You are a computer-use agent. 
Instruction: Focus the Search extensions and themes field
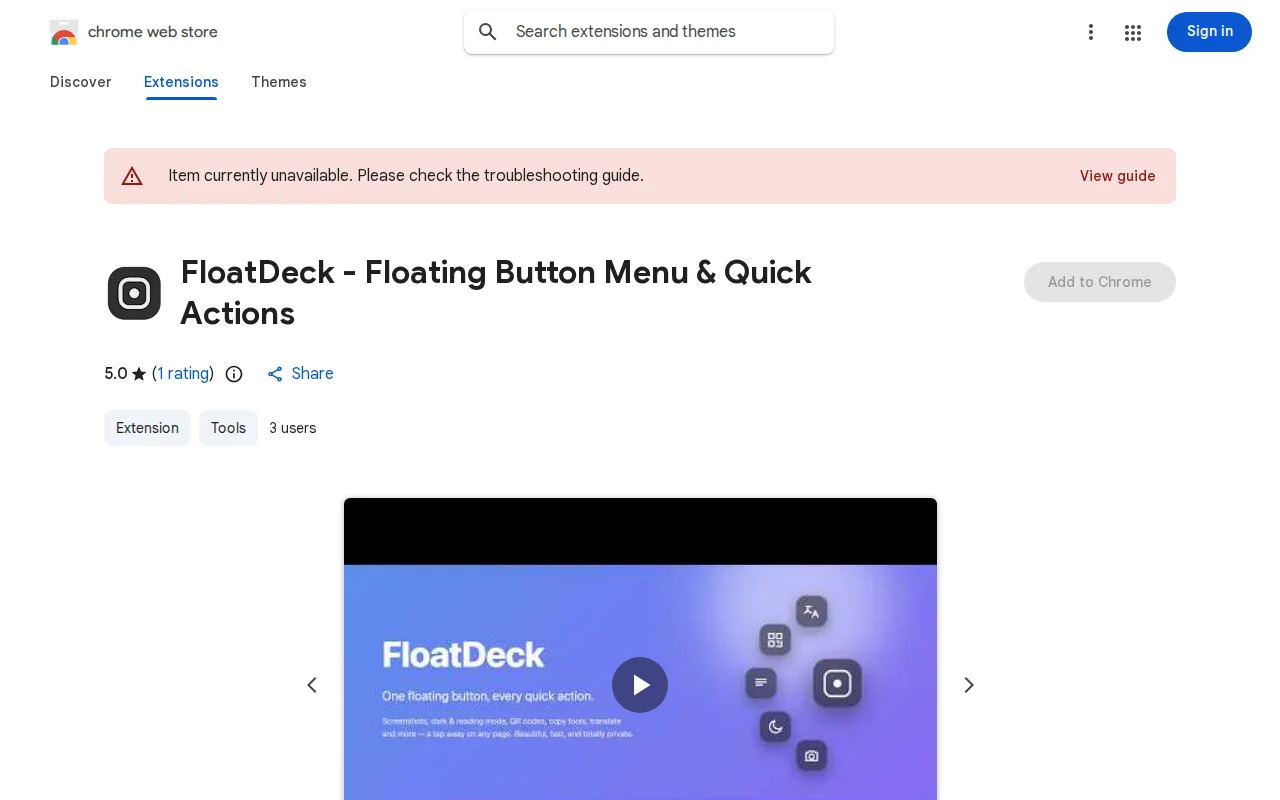coord(649,32)
